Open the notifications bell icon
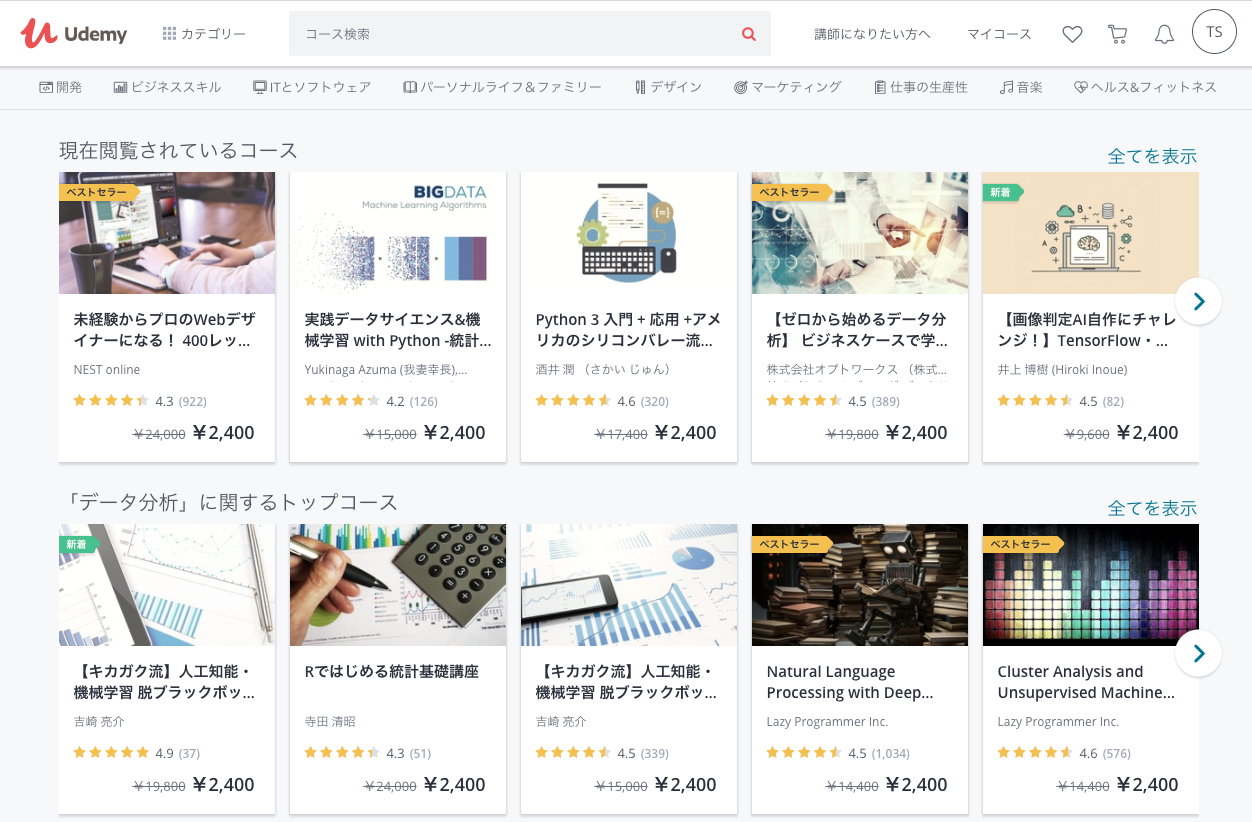 click(x=1164, y=34)
